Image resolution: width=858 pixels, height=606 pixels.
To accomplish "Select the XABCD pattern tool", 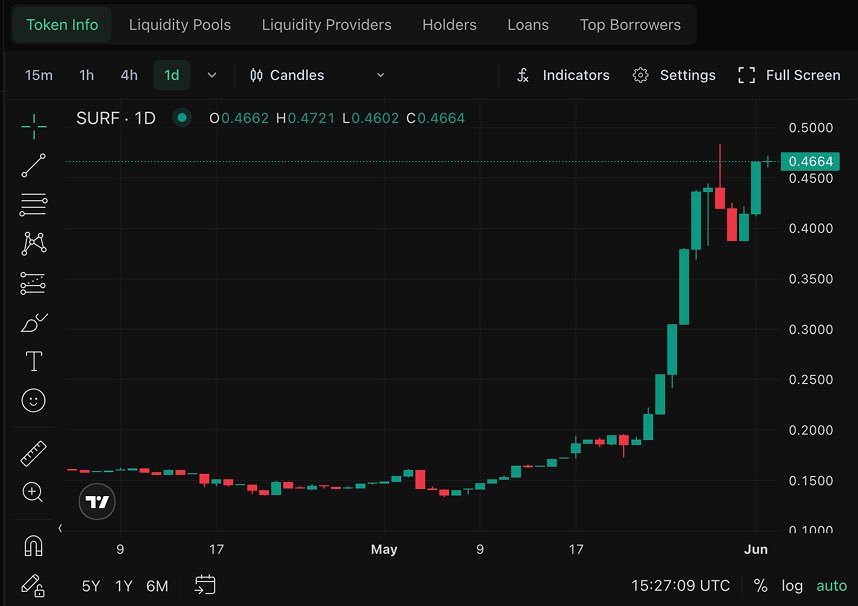I will (x=34, y=244).
